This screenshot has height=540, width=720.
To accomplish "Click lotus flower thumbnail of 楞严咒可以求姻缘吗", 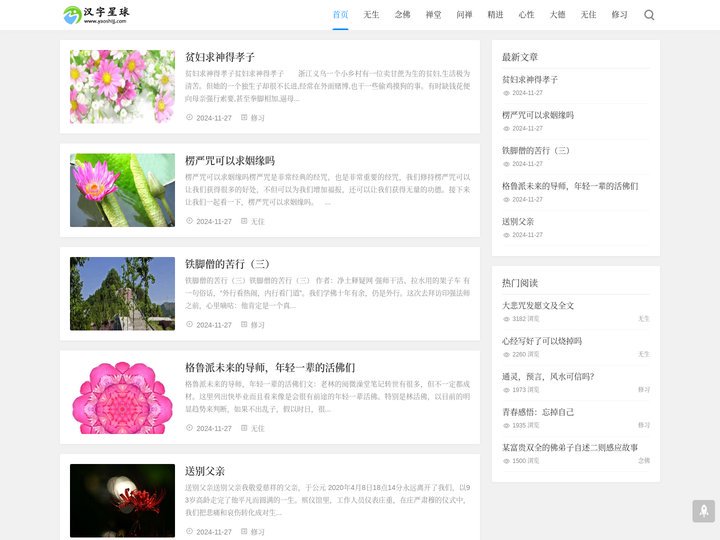I will [122, 190].
